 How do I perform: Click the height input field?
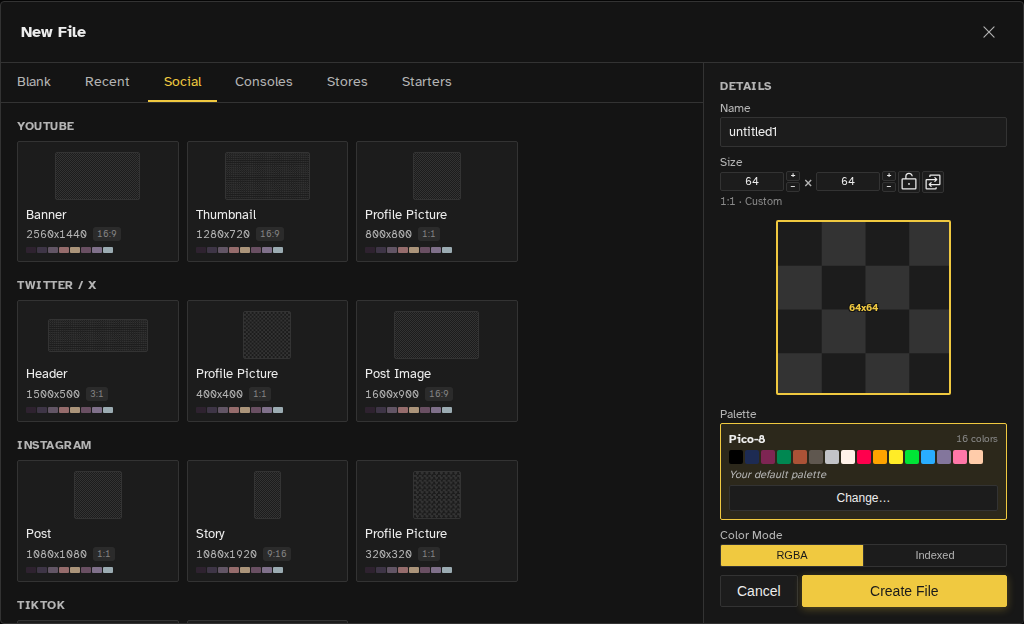tap(848, 181)
